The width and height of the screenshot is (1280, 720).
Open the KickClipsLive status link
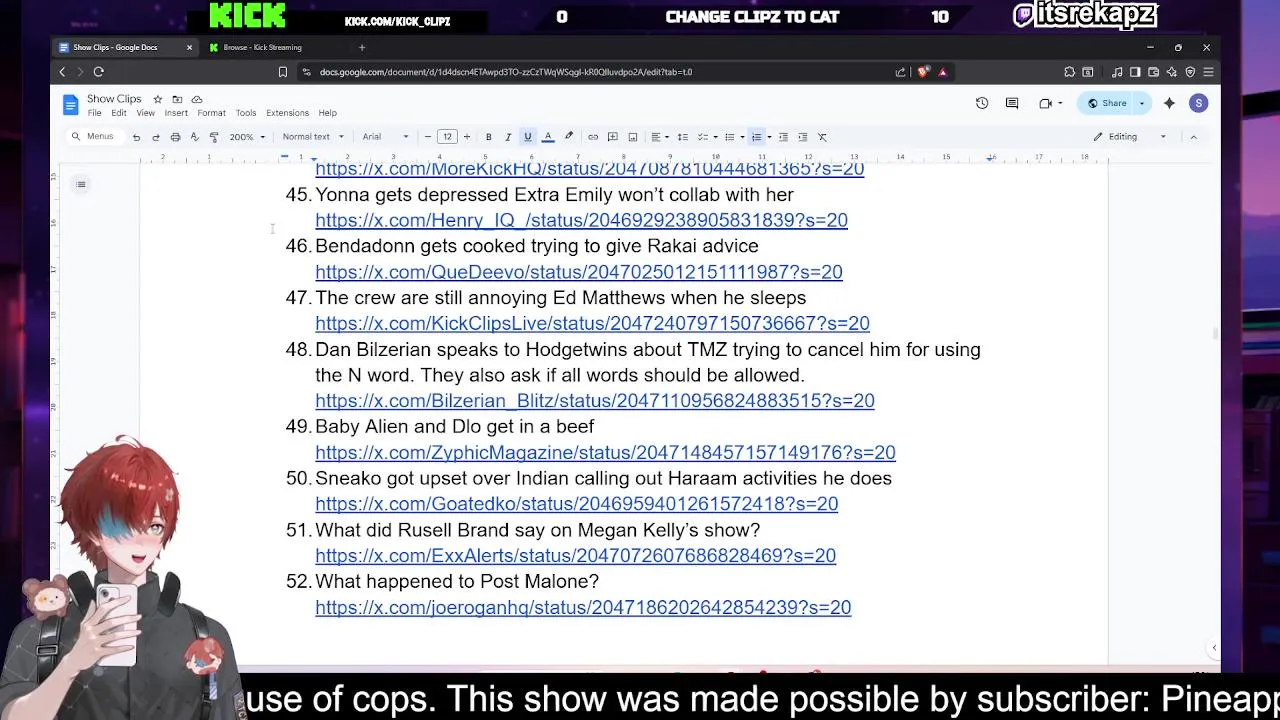point(592,323)
